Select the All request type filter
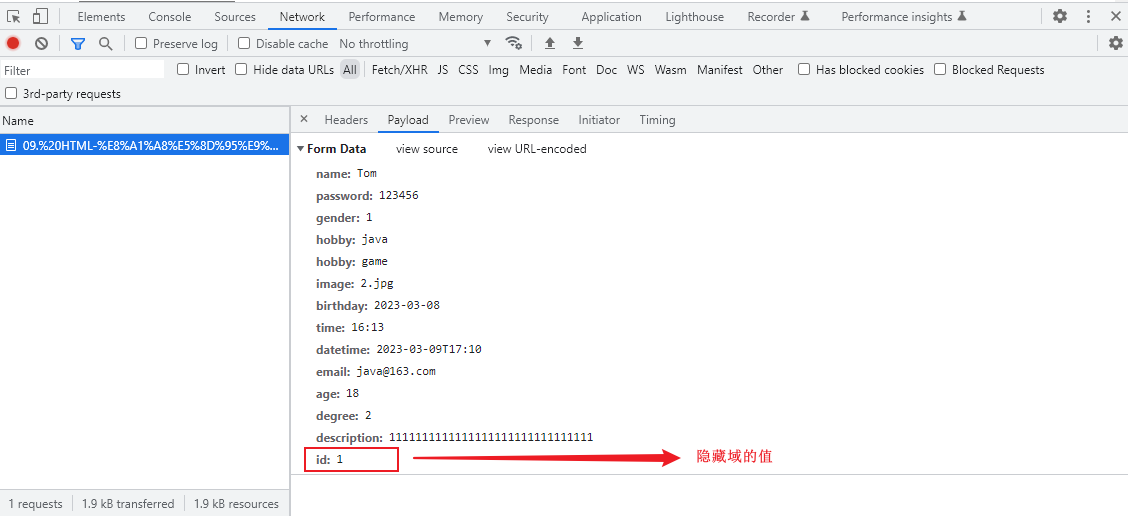 350,70
